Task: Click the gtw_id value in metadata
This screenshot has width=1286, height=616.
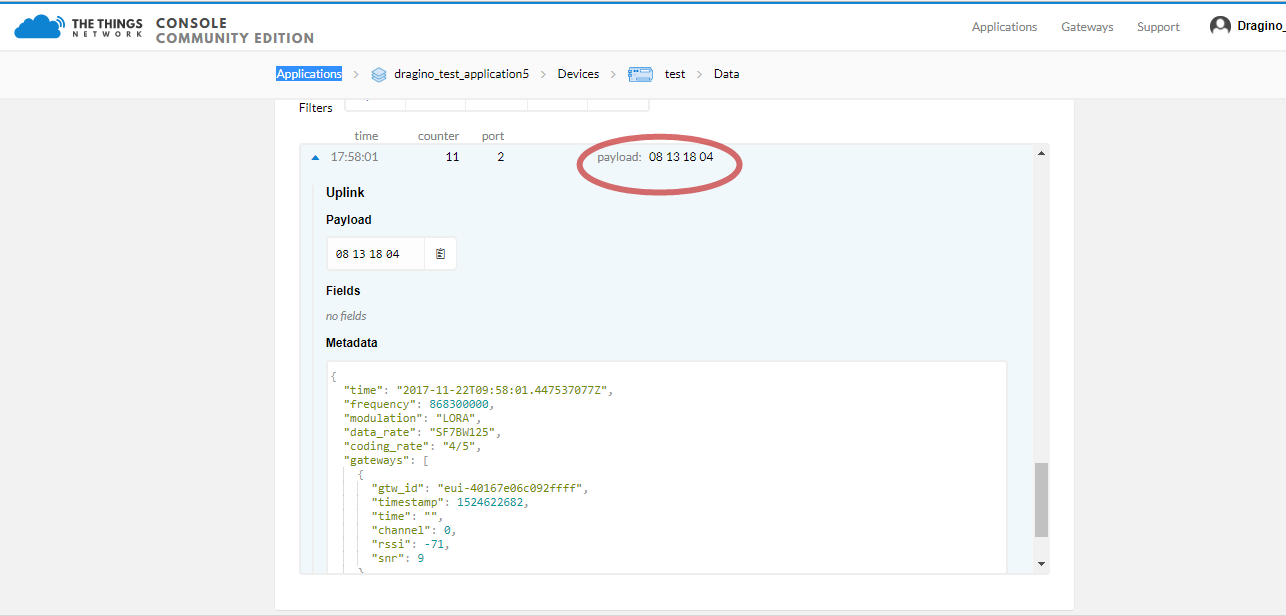Action: tap(513, 488)
